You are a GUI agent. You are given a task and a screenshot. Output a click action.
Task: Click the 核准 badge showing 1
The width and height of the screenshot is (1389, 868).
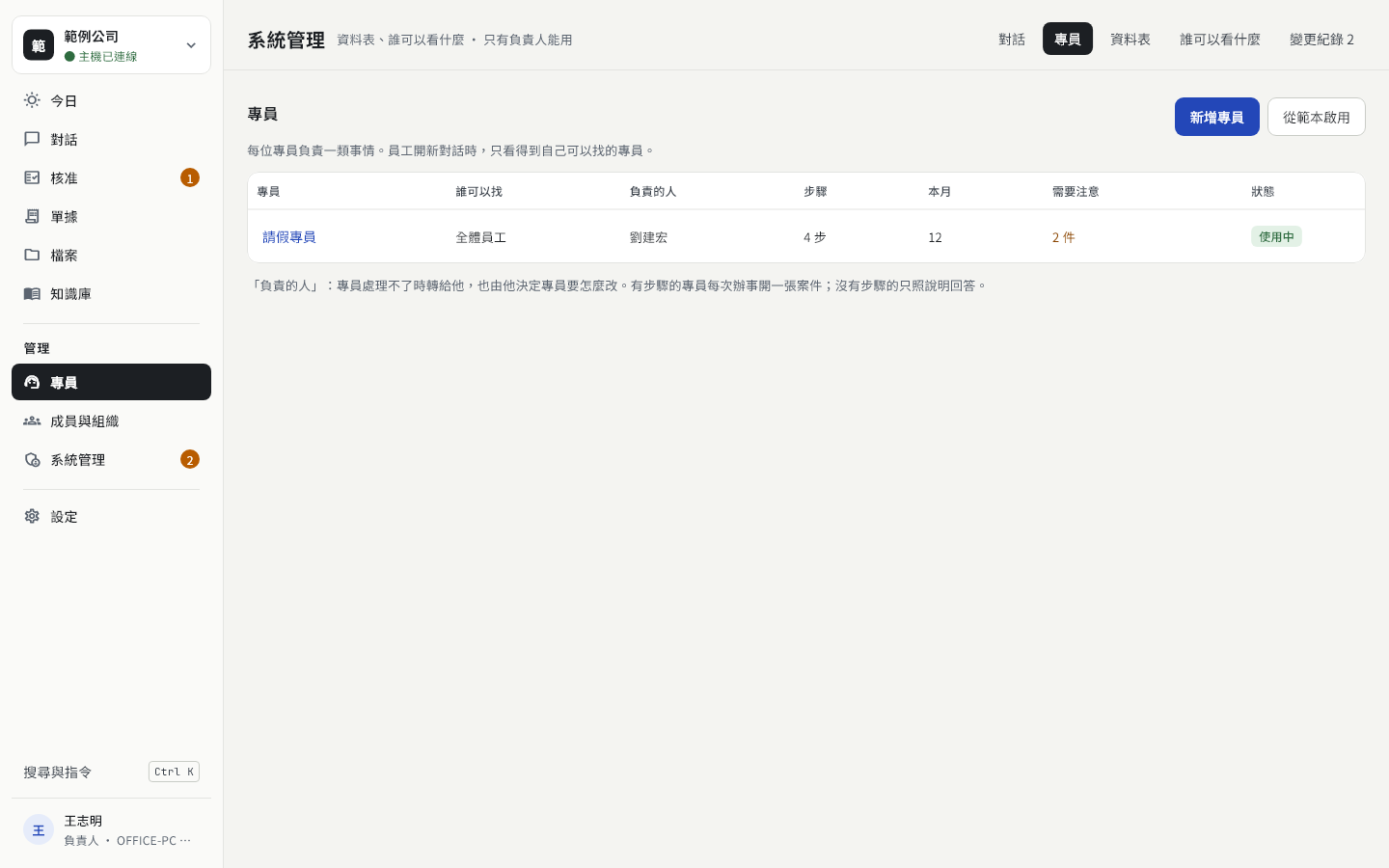[x=190, y=177]
